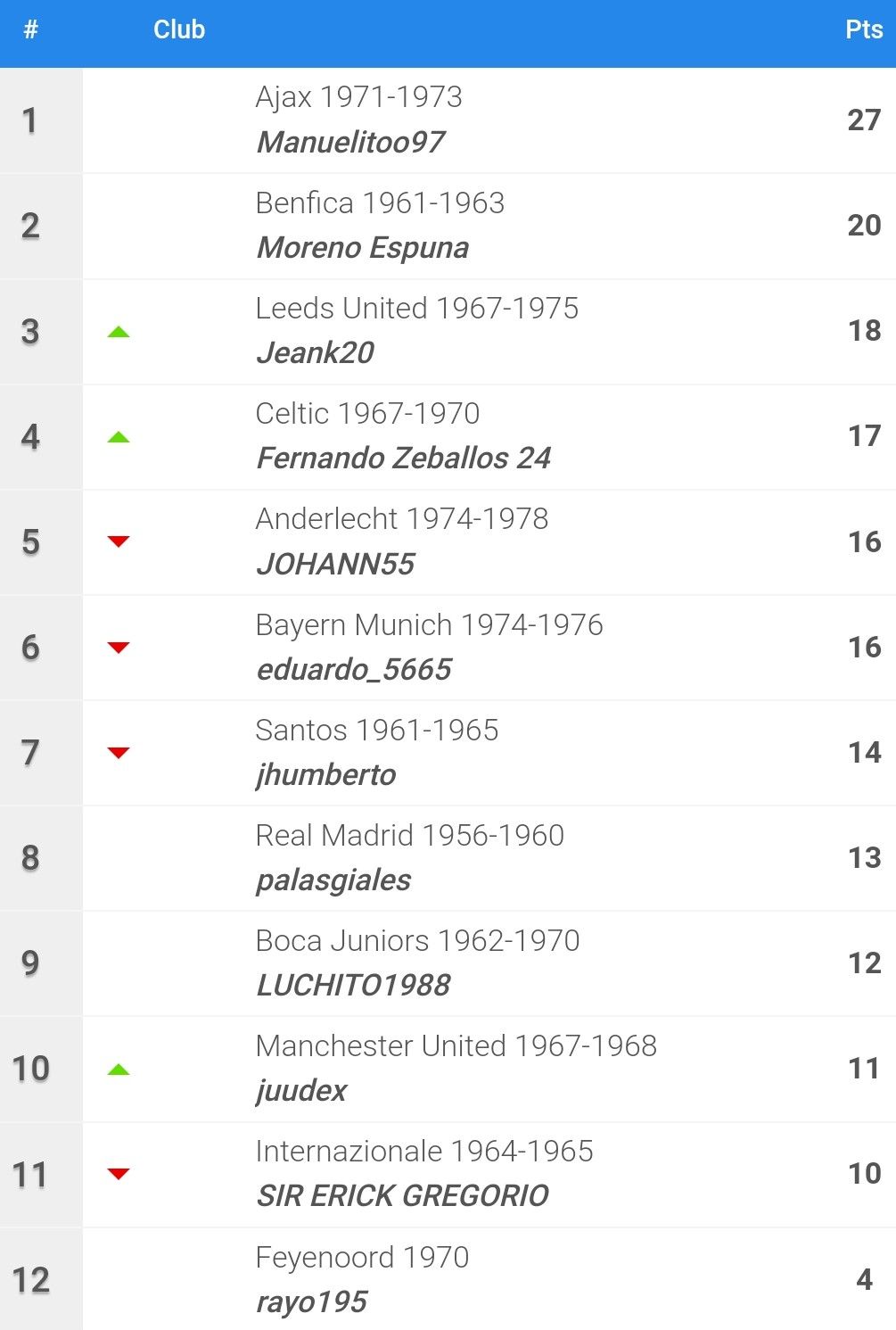Image resolution: width=896 pixels, height=1330 pixels.
Task: Sort table by Pts column header
Action: [864, 29]
